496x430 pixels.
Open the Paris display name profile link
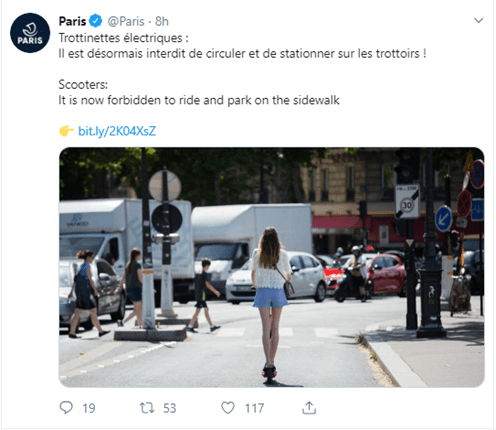[72, 21]
